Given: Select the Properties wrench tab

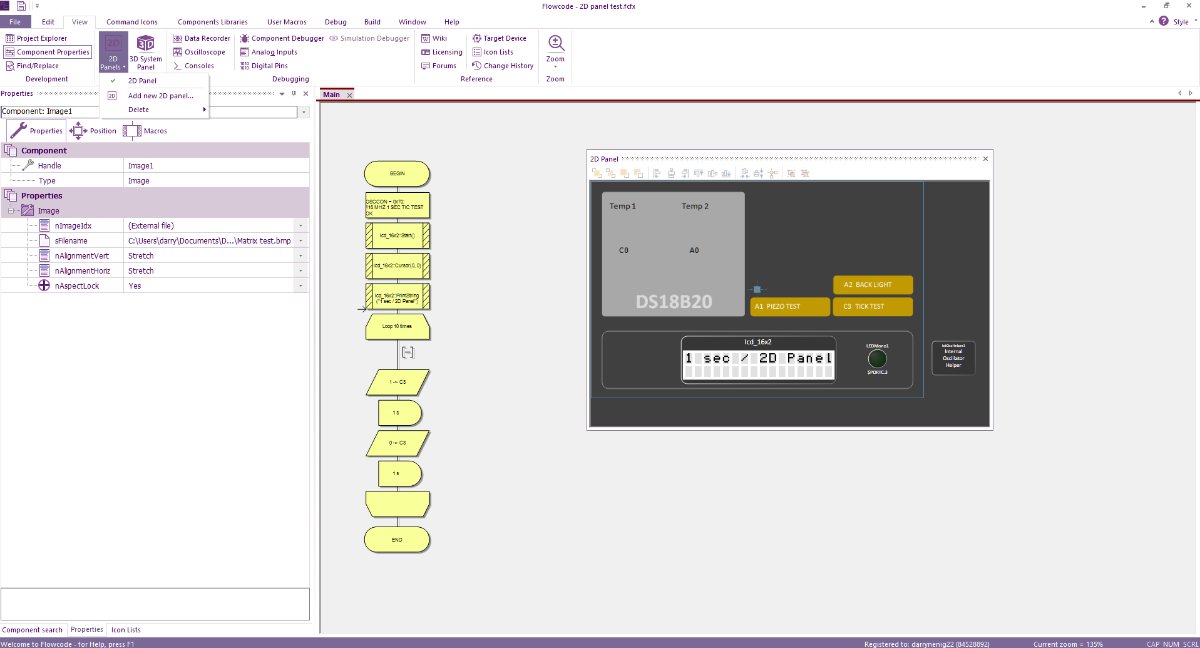Looking at the screenshot, I should point(36,130).
